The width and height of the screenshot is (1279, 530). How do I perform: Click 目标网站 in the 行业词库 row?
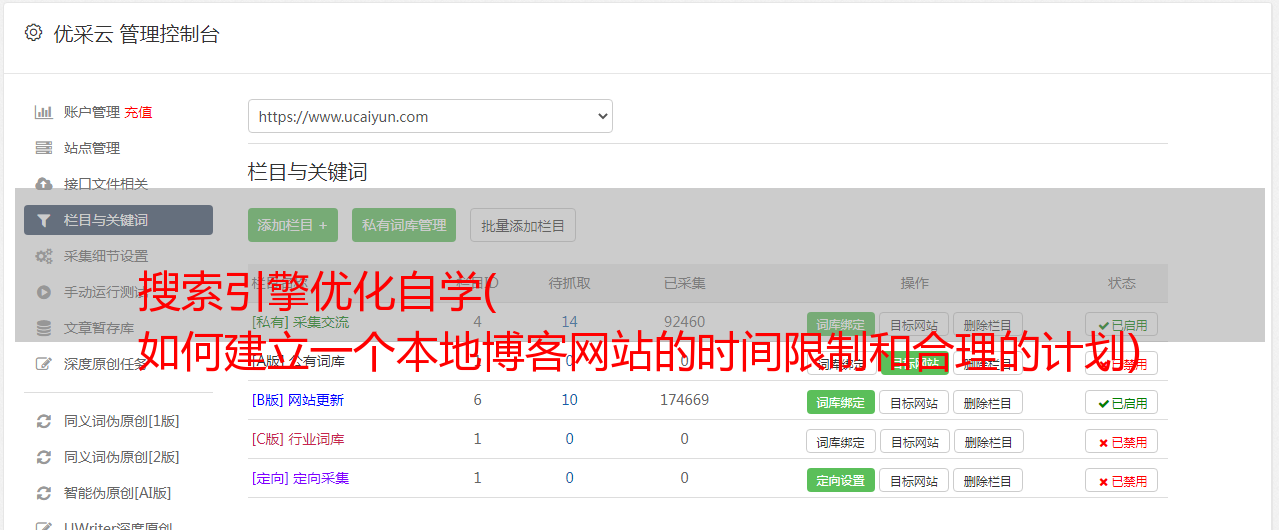[x=914, y=441]
